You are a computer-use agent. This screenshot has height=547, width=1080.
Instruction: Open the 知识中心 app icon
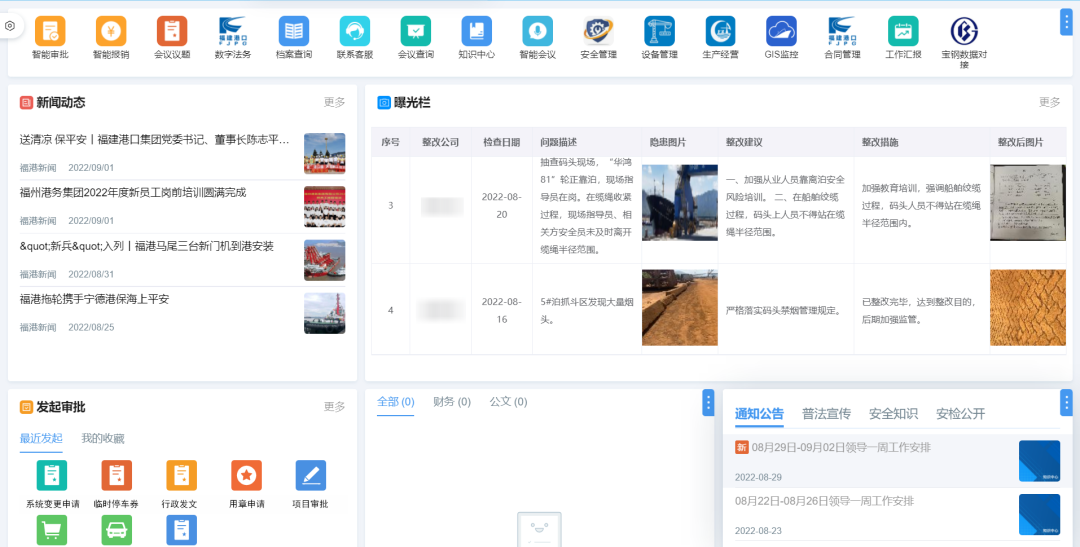(477, 31)
